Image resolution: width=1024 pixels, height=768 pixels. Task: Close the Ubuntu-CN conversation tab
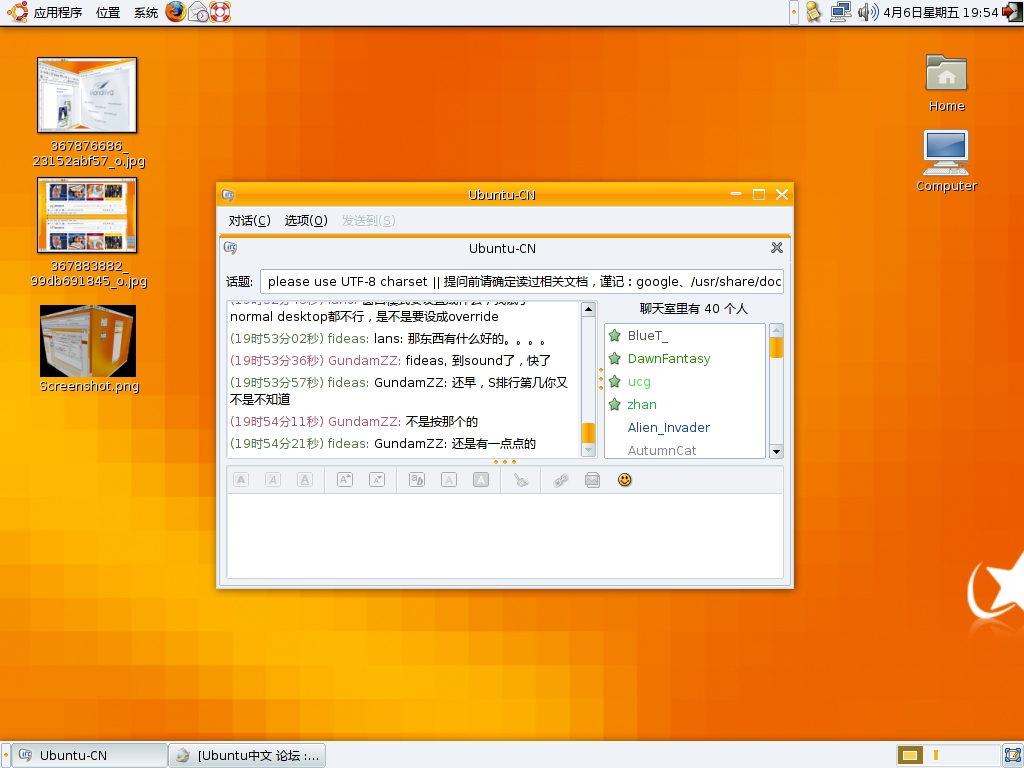tap(776, 248)
